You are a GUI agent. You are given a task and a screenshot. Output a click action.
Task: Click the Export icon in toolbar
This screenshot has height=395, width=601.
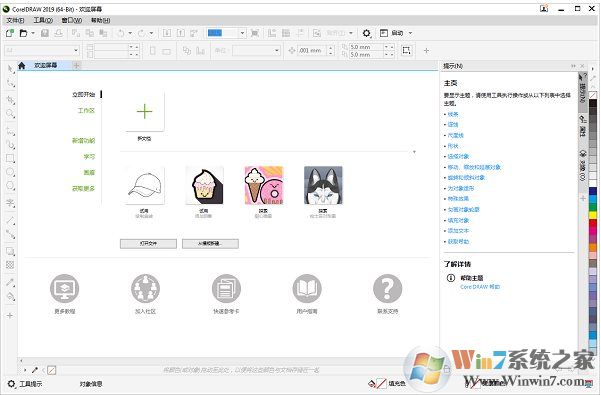[181, 33]
